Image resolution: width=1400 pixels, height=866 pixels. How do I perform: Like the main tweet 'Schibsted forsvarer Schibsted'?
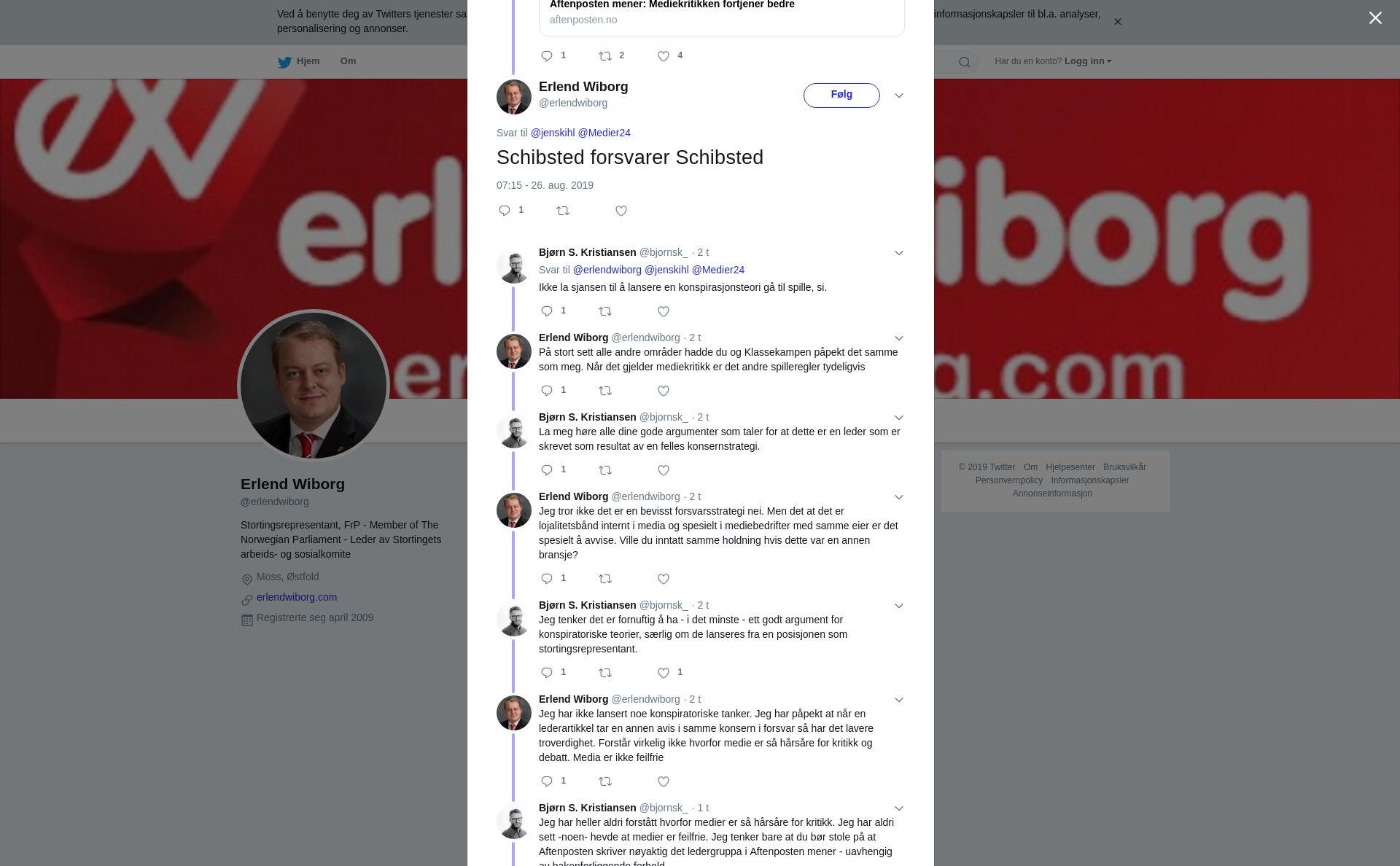(621, 211)
